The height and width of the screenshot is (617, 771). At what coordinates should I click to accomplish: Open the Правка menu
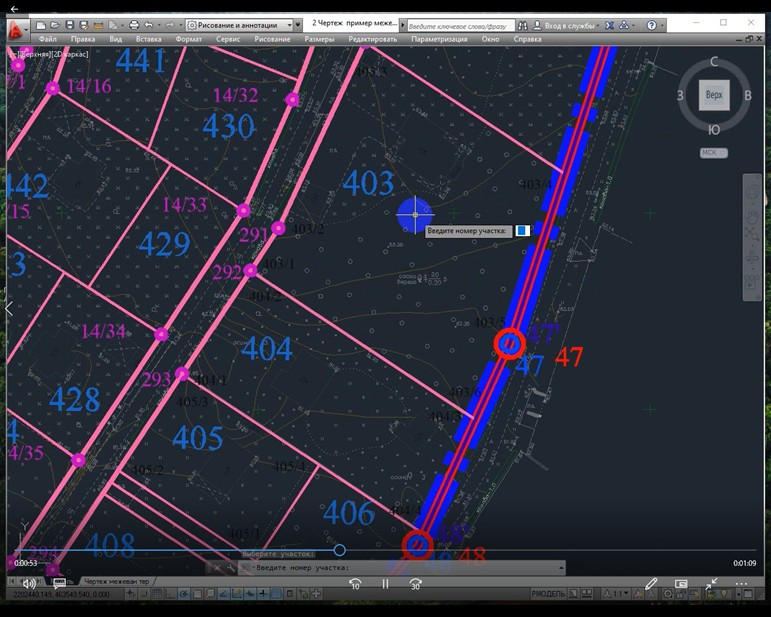[x=83, y=39]
